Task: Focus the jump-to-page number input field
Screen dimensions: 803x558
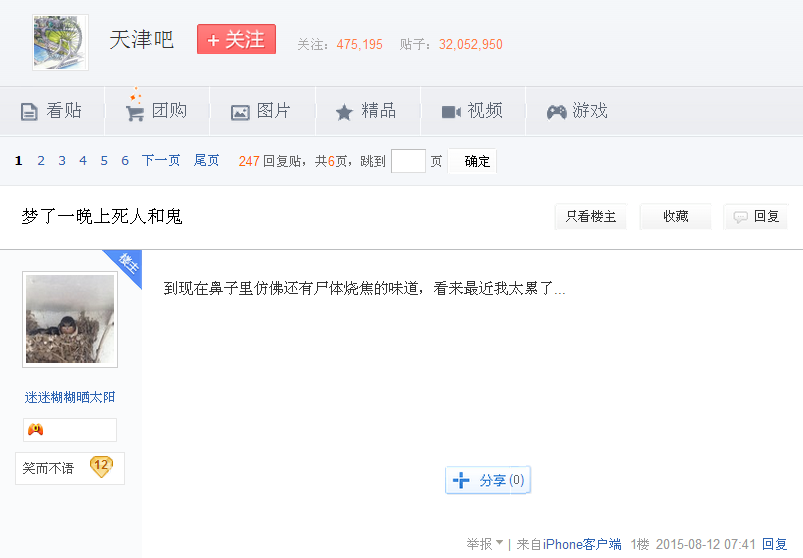Action: coord(408,161)
